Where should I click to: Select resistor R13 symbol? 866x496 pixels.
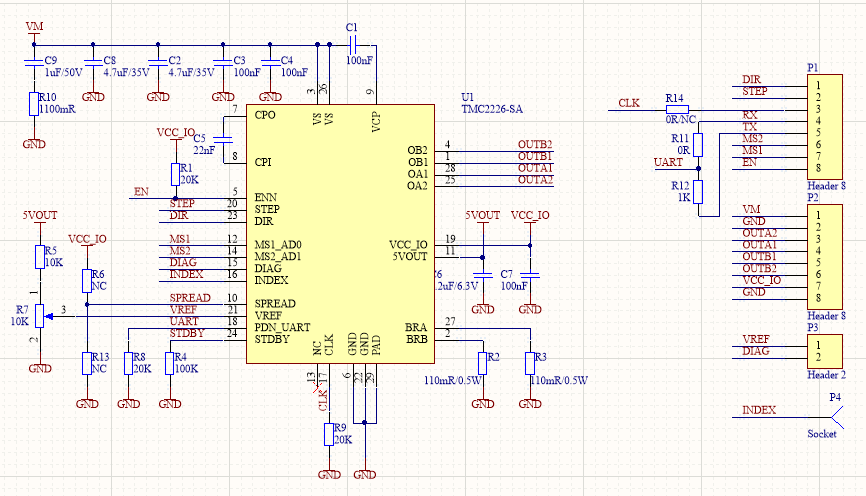[87, 363]
